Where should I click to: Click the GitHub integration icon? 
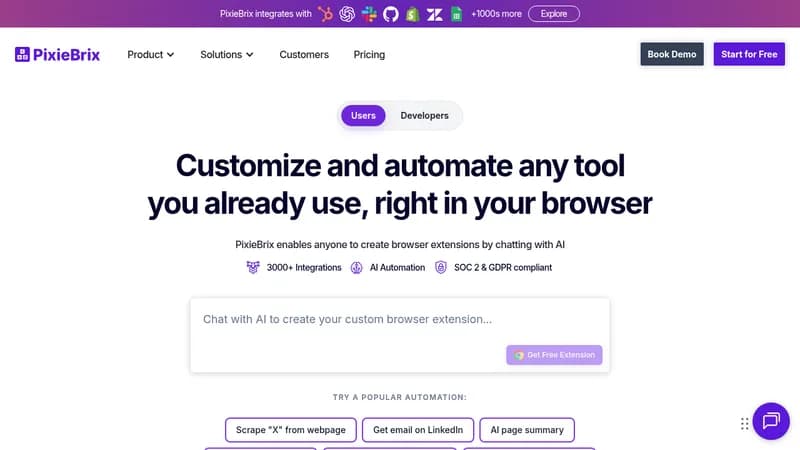pos(391,14)
